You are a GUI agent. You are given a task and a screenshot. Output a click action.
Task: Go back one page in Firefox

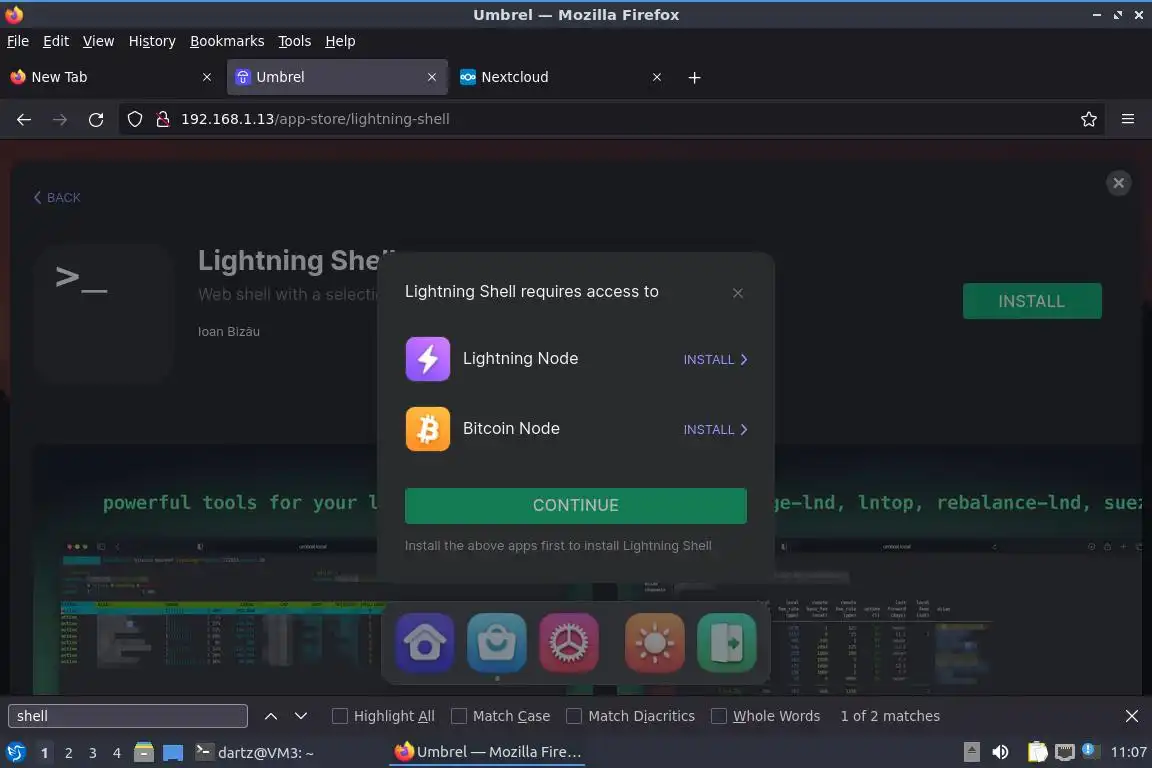click(x=24, y=120)
